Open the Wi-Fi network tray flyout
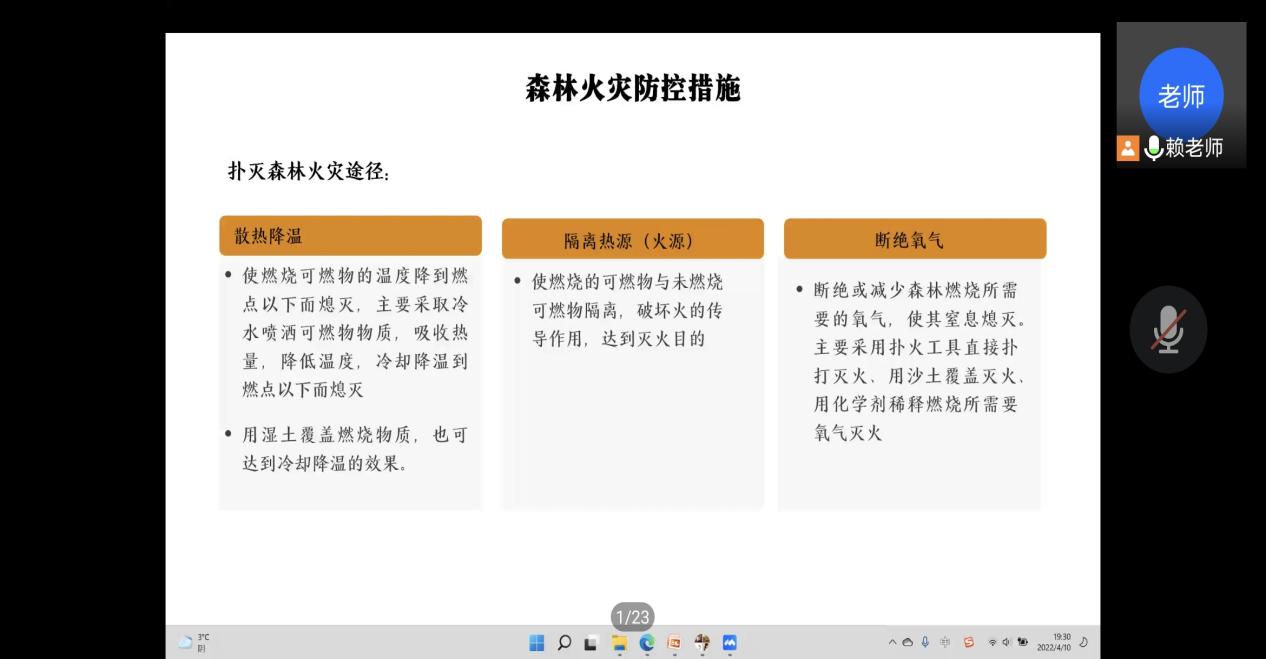The height and width of the screenshot is (659, 1266). coord(993,642)
